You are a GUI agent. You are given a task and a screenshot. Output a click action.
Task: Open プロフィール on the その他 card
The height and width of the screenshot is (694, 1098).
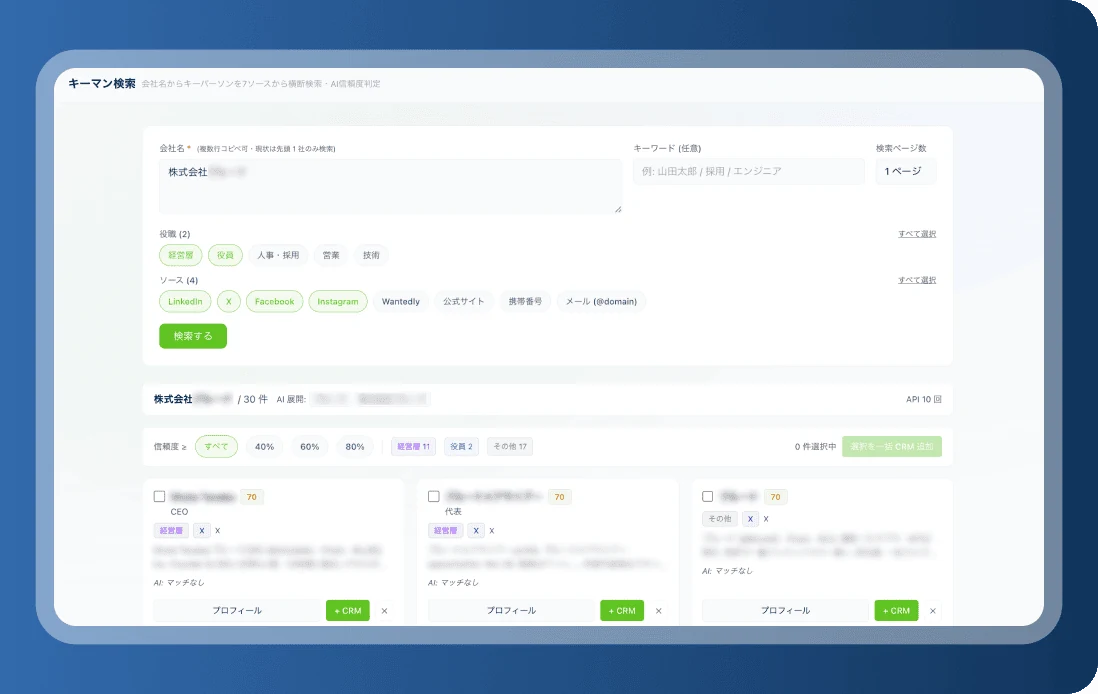coord(786,611)
